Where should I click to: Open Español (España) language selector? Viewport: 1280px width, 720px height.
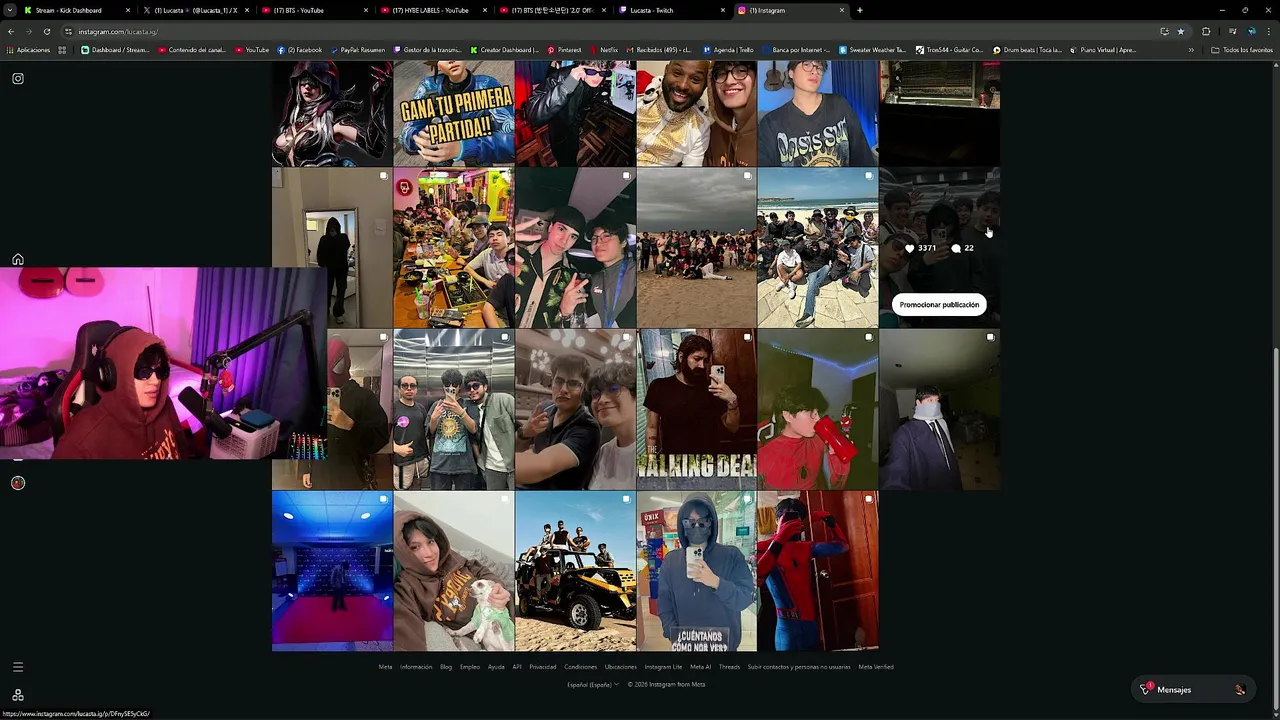(x=593, y=685)
